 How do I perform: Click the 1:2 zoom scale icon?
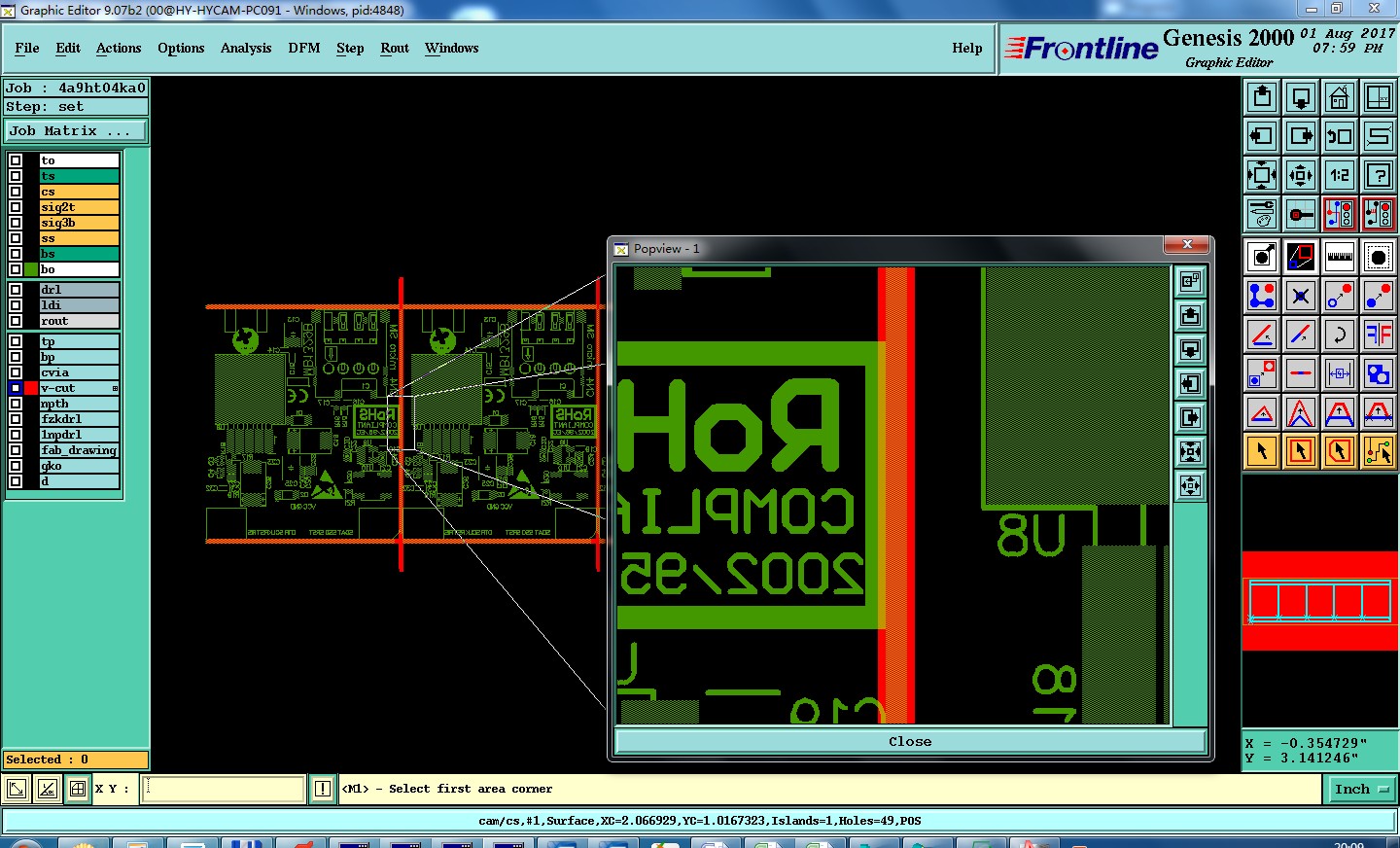(x=1340, y=175)
